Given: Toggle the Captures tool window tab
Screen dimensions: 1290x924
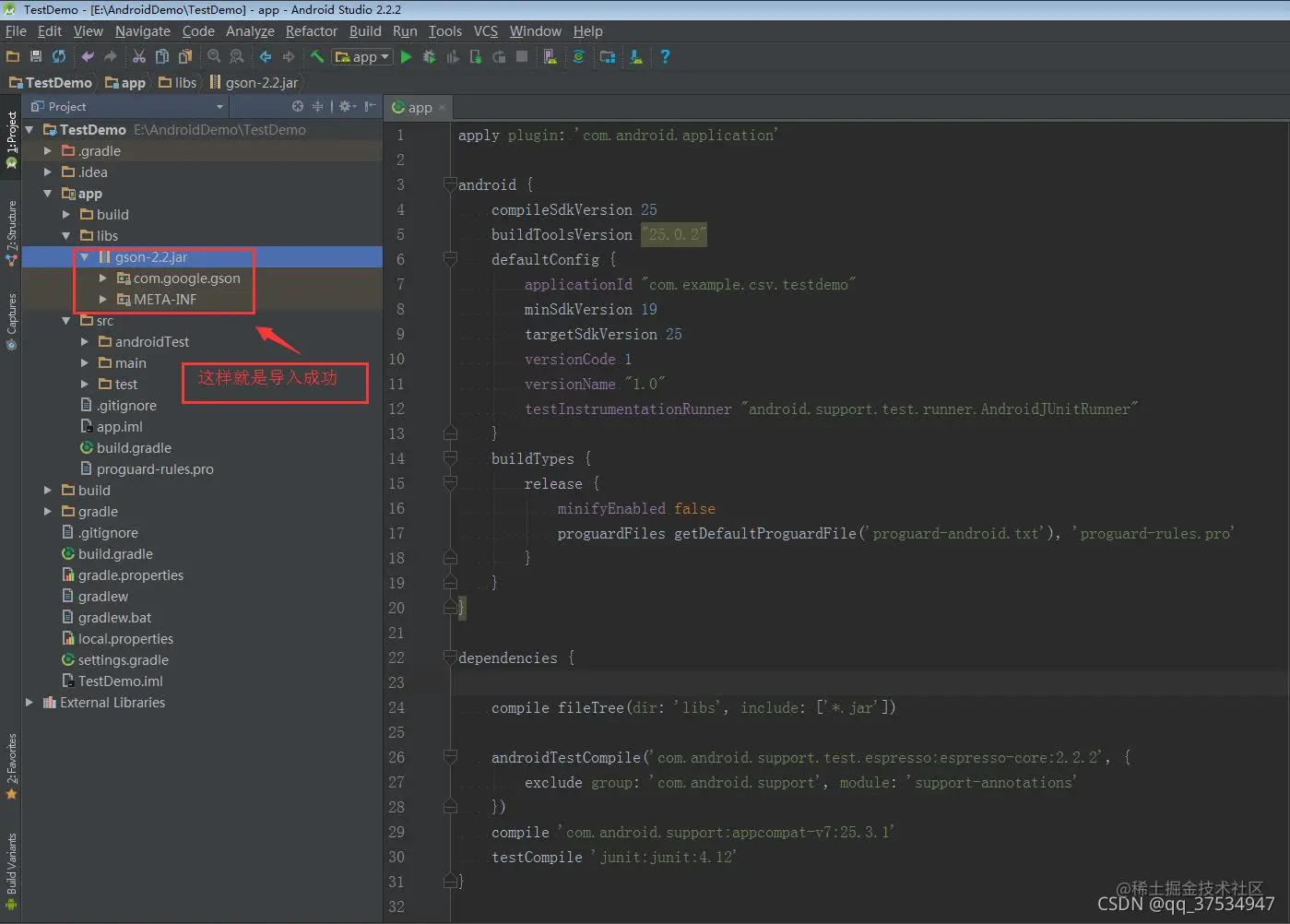Looking at the screenshot, I should point(11,322).
